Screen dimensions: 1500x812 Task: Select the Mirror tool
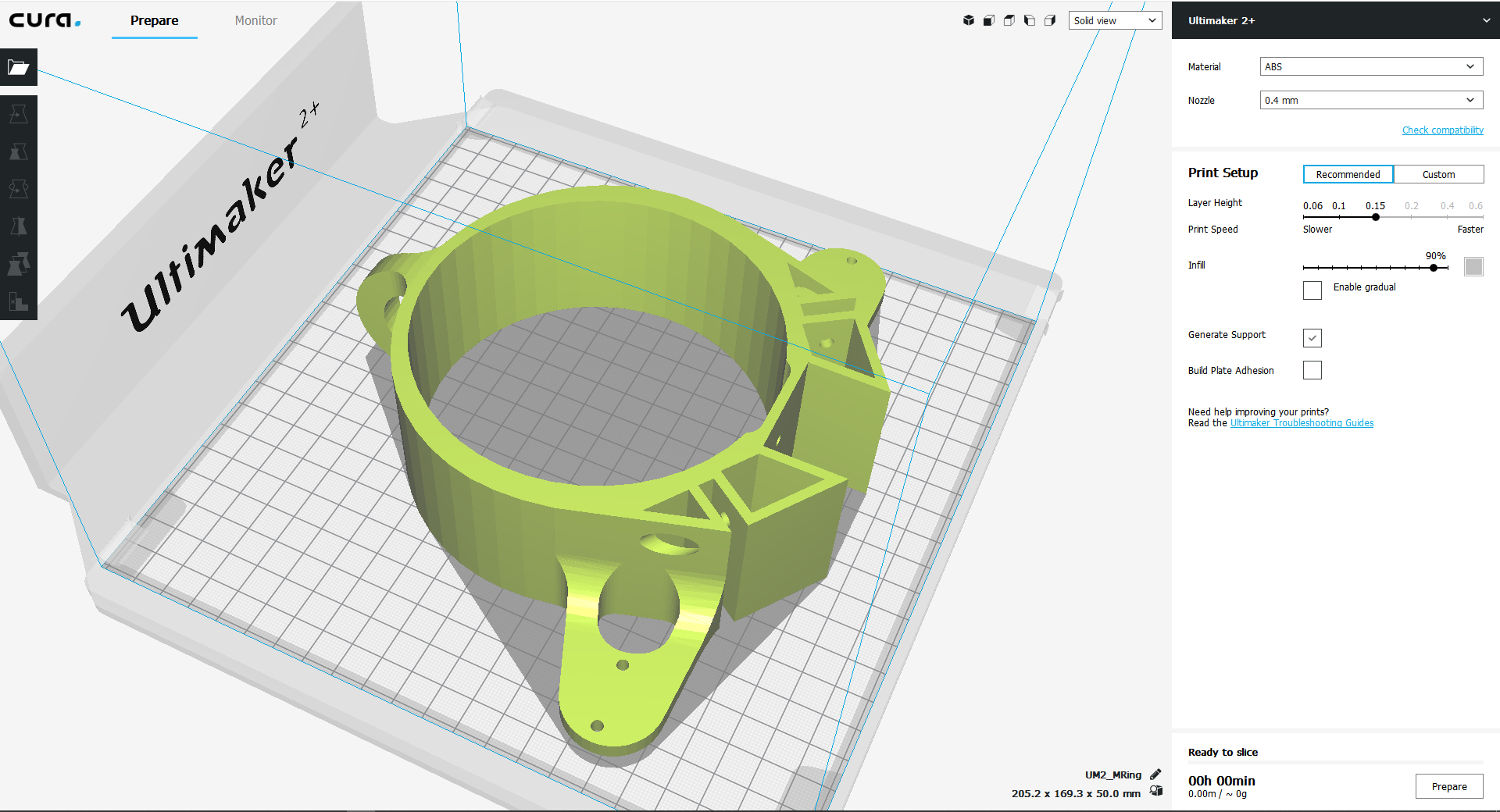(x=19, y=226)
